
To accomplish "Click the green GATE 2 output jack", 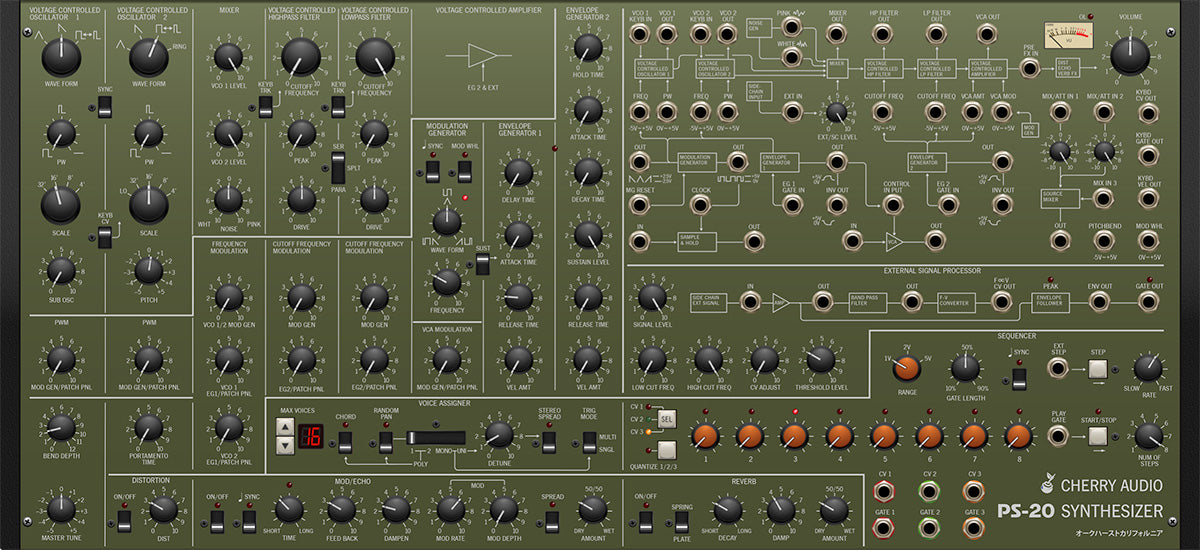I will tap(929, 528).
